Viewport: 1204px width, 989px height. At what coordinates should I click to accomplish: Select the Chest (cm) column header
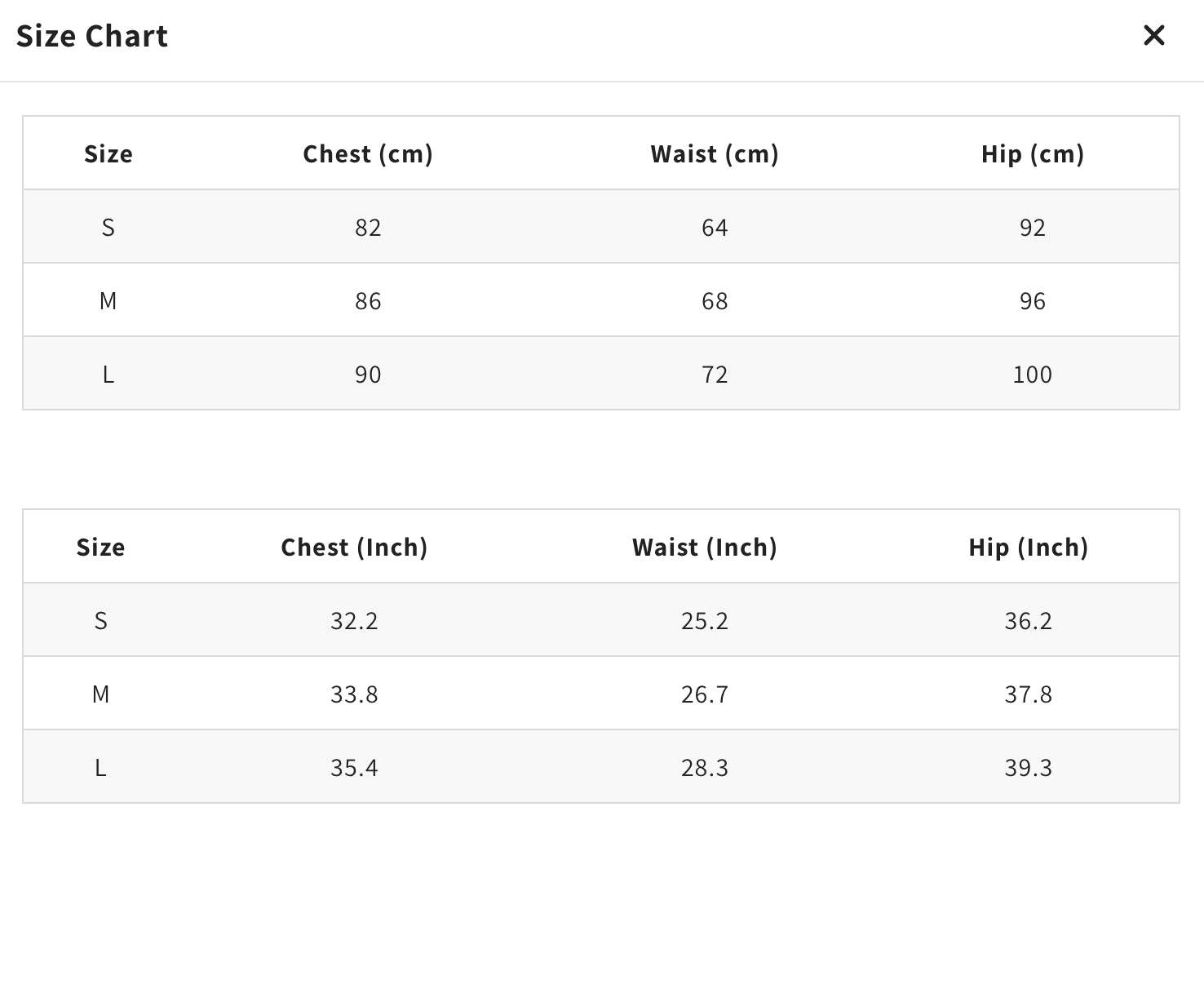368,154
